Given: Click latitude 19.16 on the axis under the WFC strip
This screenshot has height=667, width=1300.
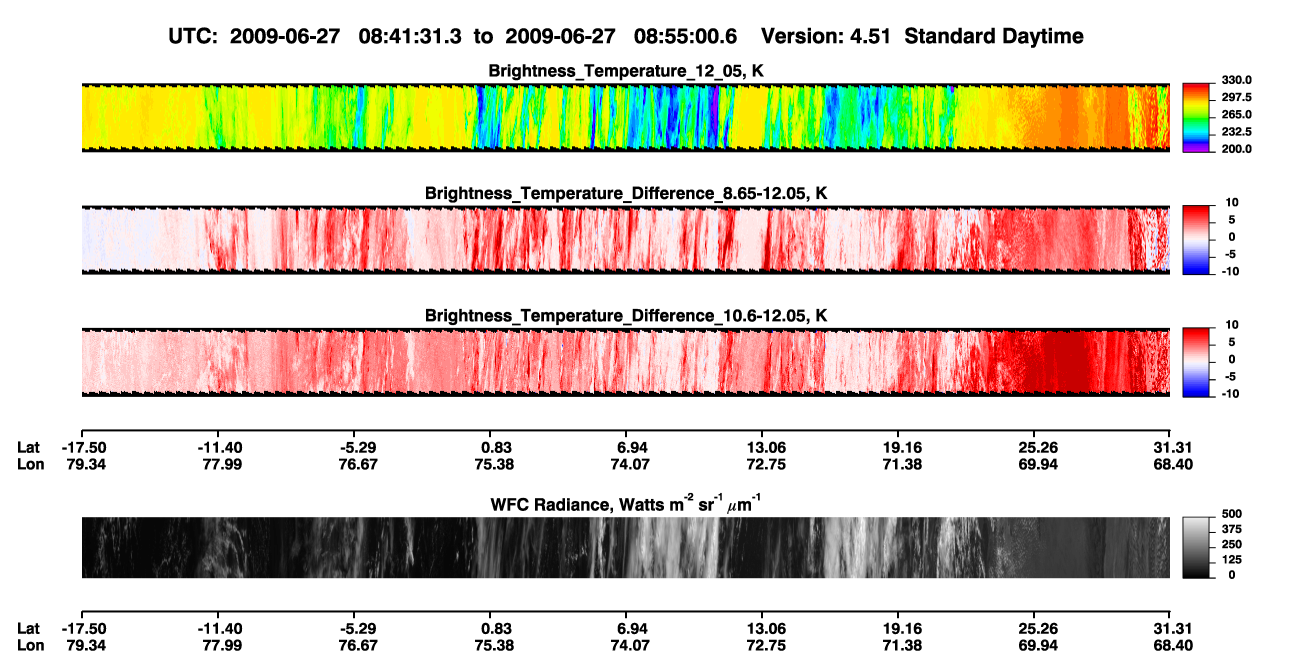Looking at the screenshot, I should coord(898,628).
